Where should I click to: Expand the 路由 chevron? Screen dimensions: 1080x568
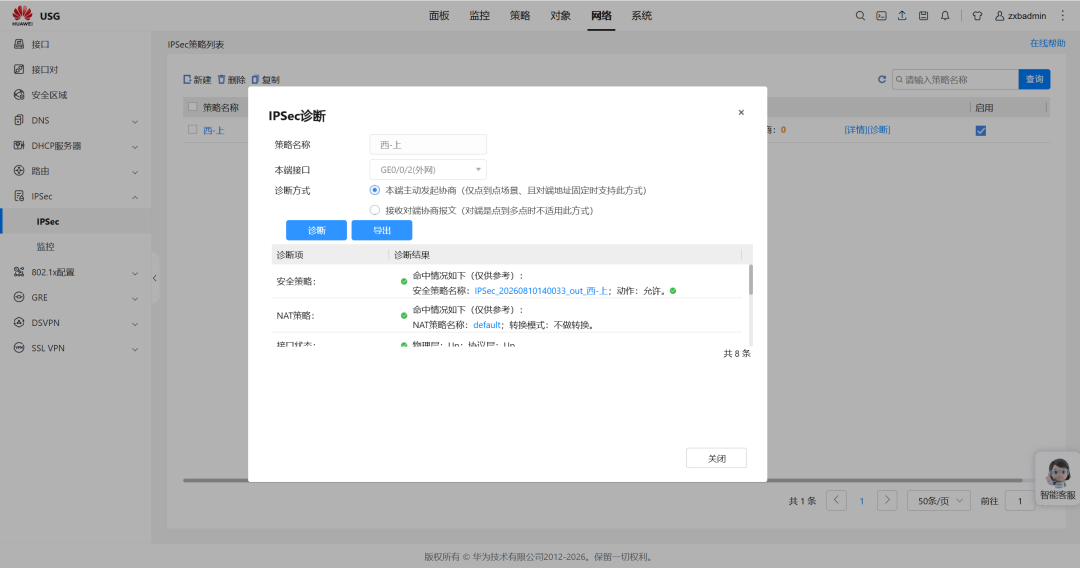pos(135,172)
